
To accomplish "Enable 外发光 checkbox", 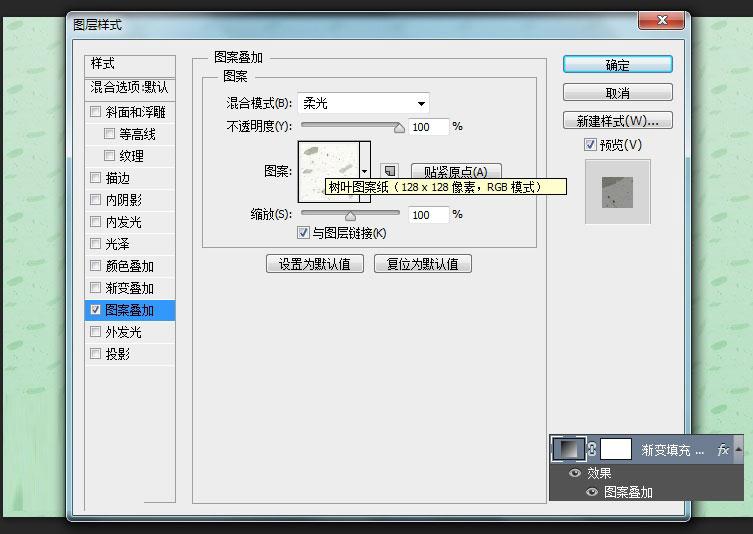I will [95, 332].
